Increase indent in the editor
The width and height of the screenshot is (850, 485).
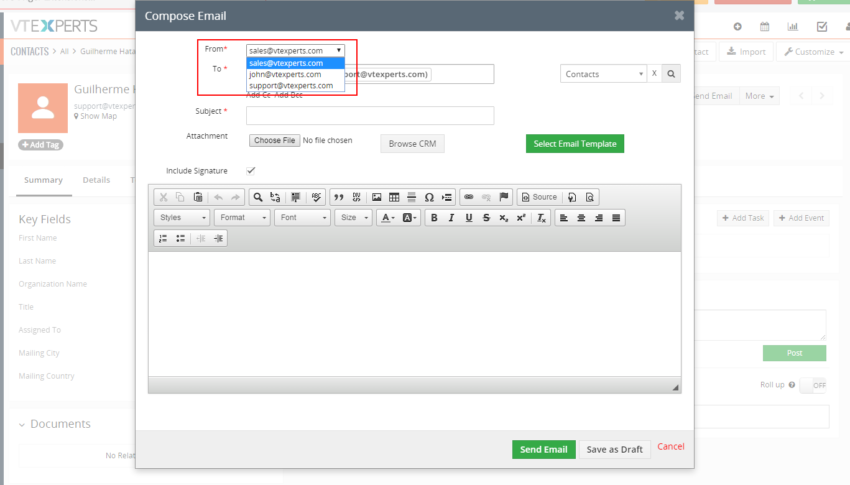pos(218,238)
